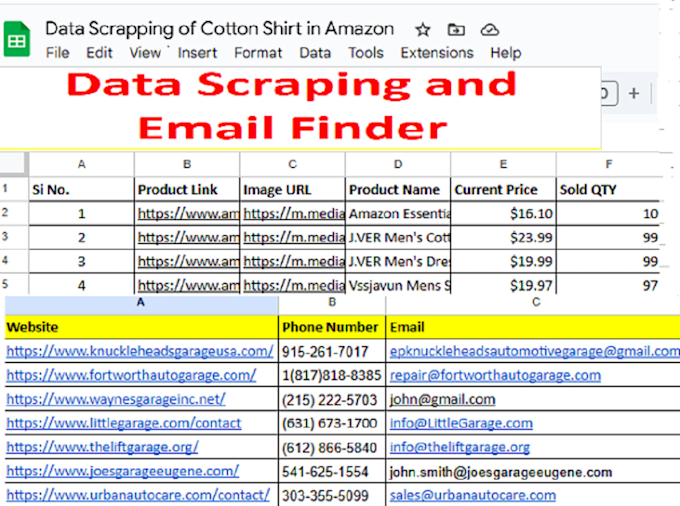The width and height of the screenshot is (680, 506).
Task: Open the waynesgarageinc.net website link
Action: click(x=115, y=398)
